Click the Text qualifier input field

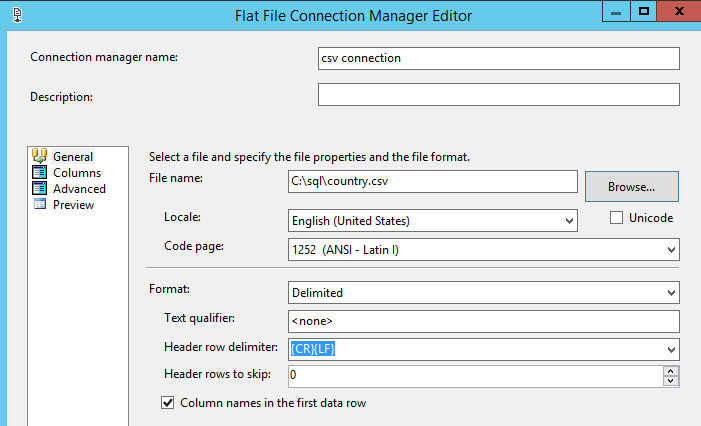tap(483, 321)
